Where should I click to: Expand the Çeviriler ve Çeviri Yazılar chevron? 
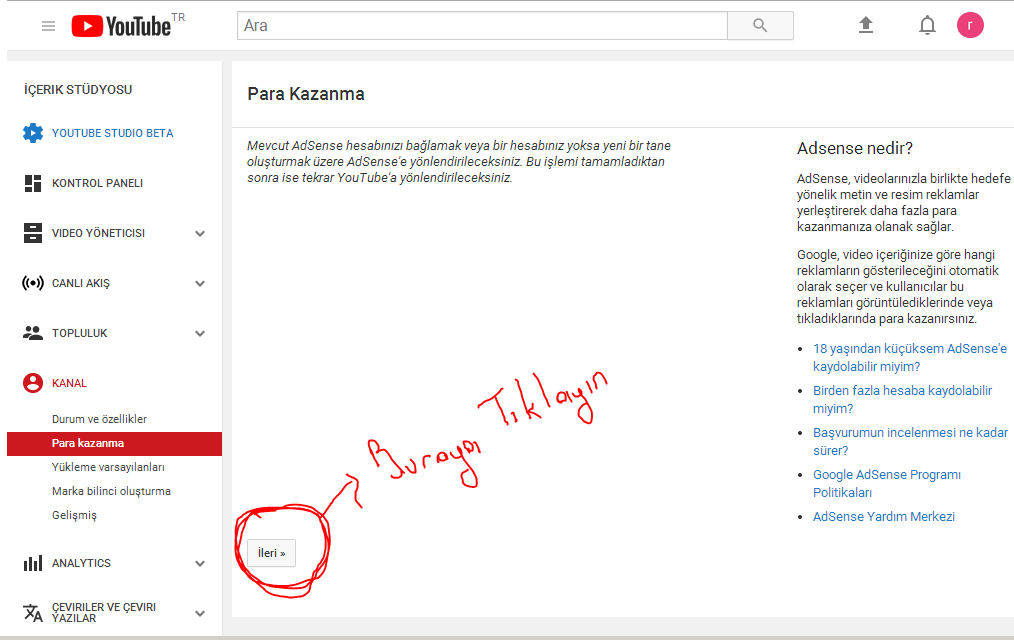click(x=200, y=613)
